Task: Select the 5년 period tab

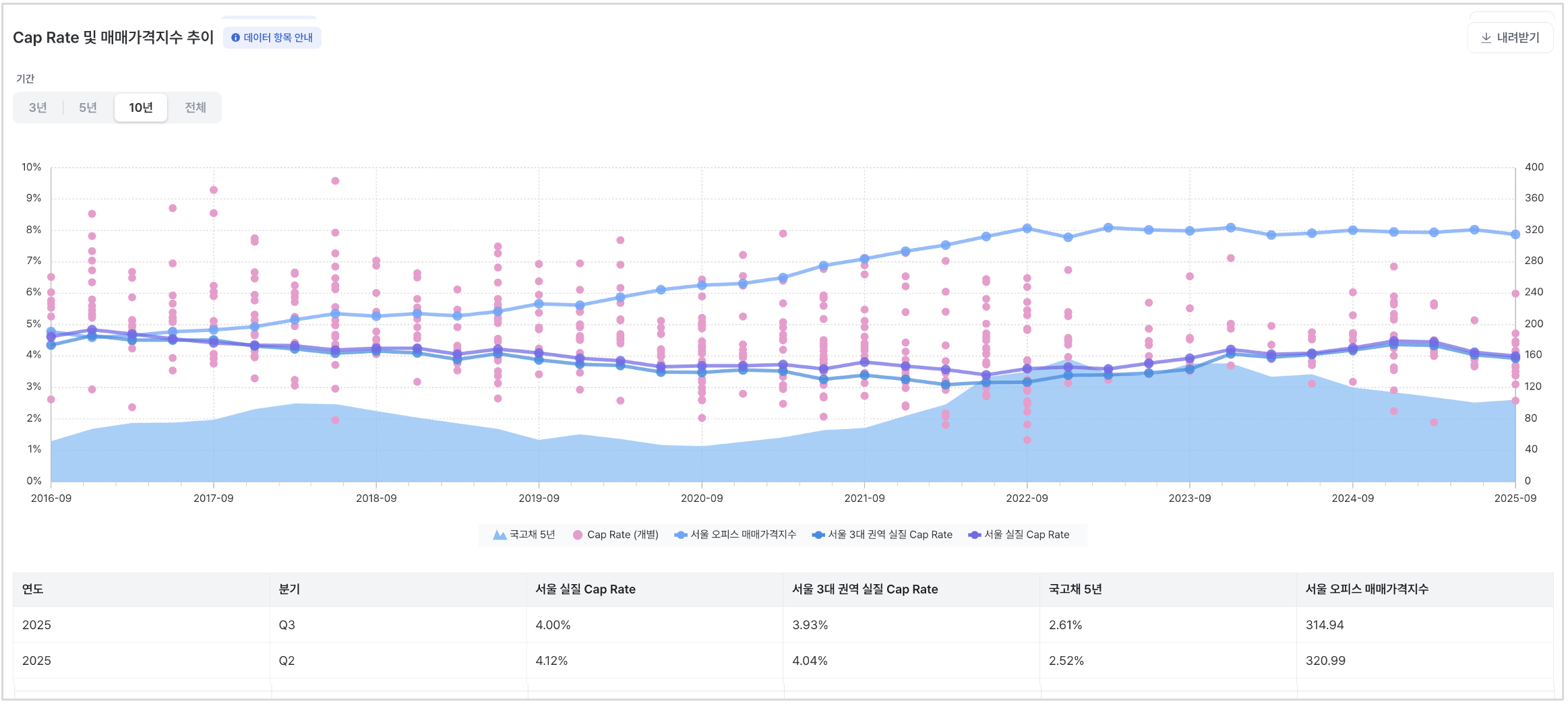Action: coord(88,108)
